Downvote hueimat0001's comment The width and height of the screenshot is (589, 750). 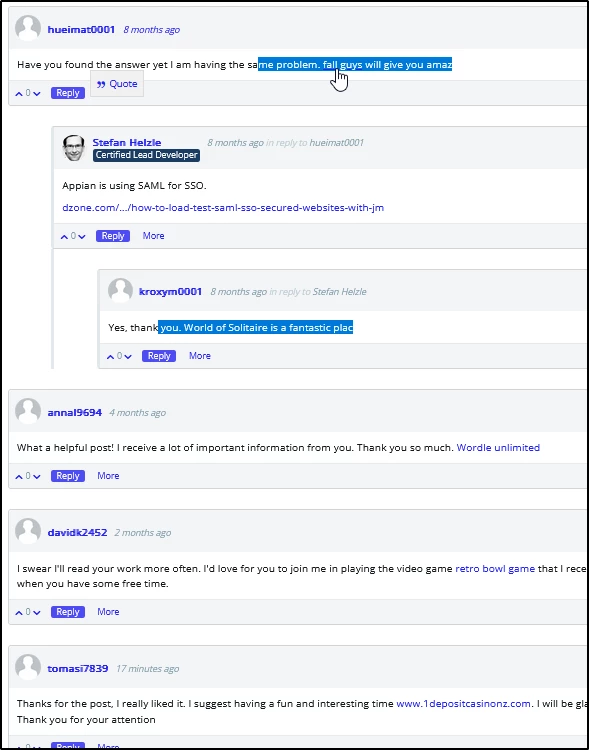[37, 94]
